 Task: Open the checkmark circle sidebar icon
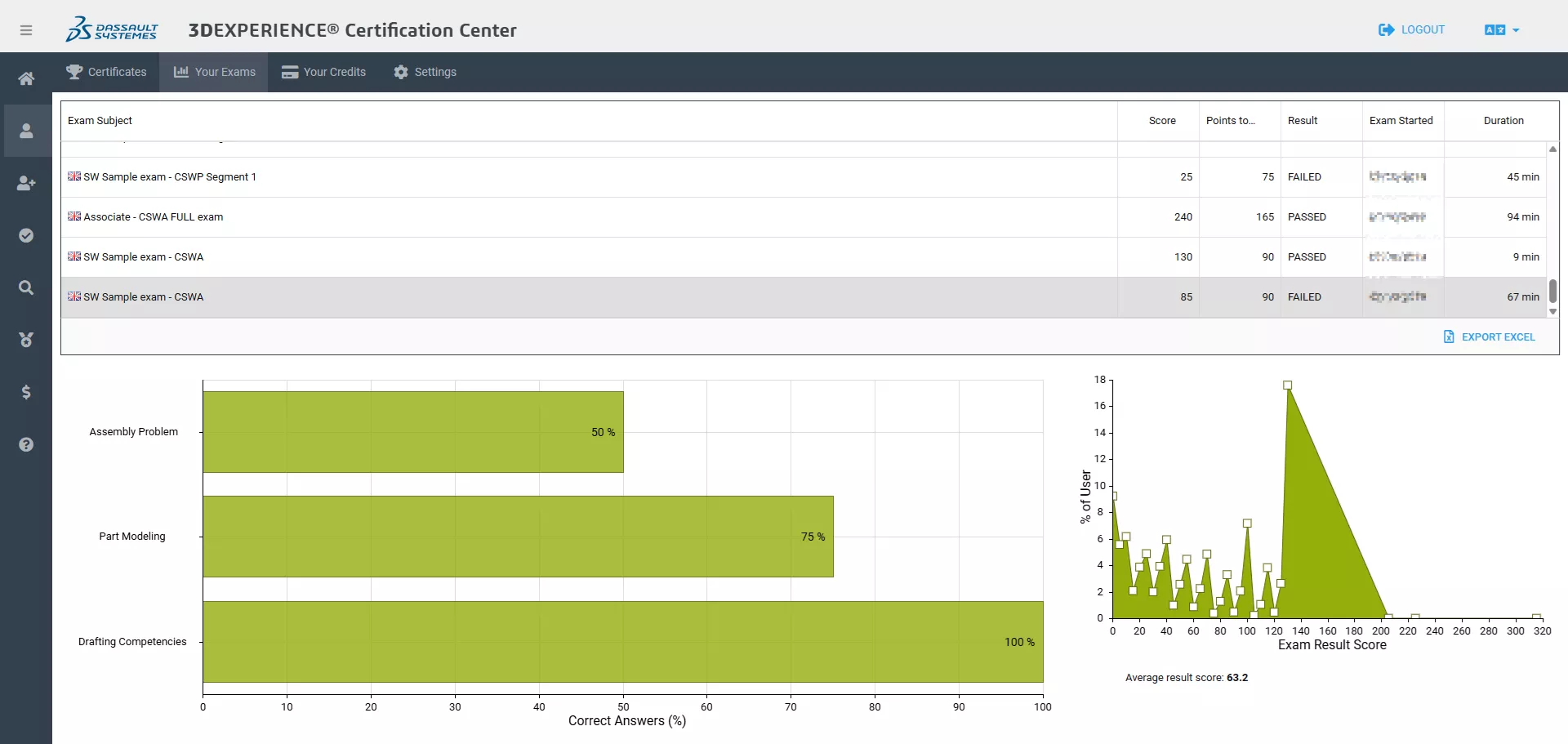coord(26,235)
